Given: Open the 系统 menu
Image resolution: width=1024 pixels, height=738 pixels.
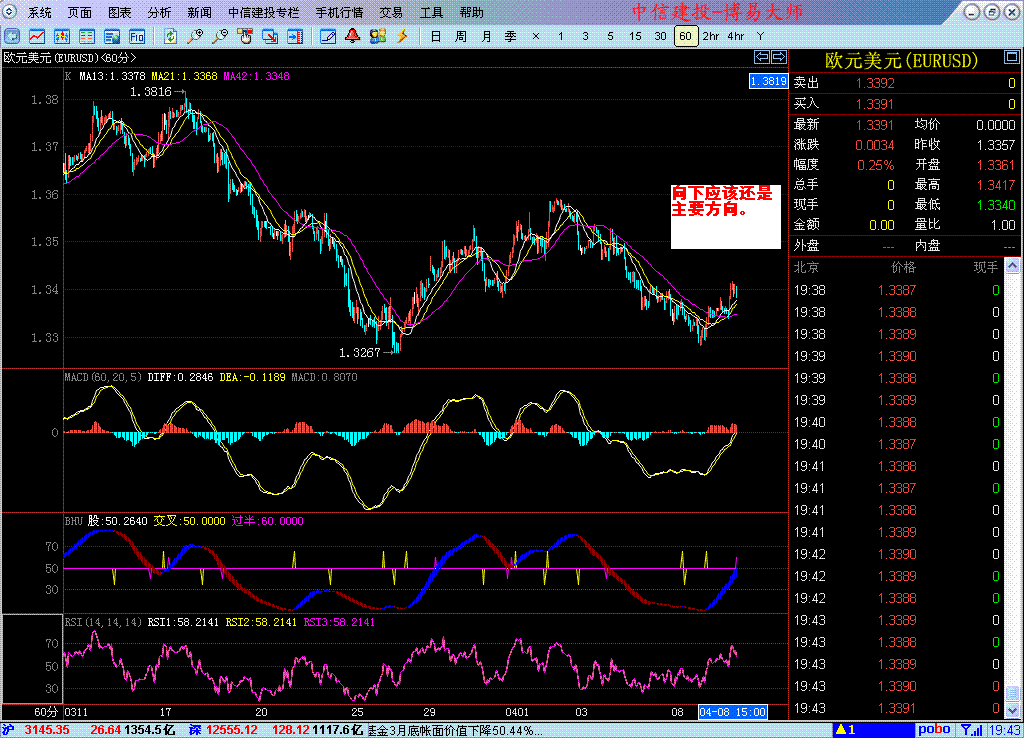Looking at the screenshot, I should 39,12.
